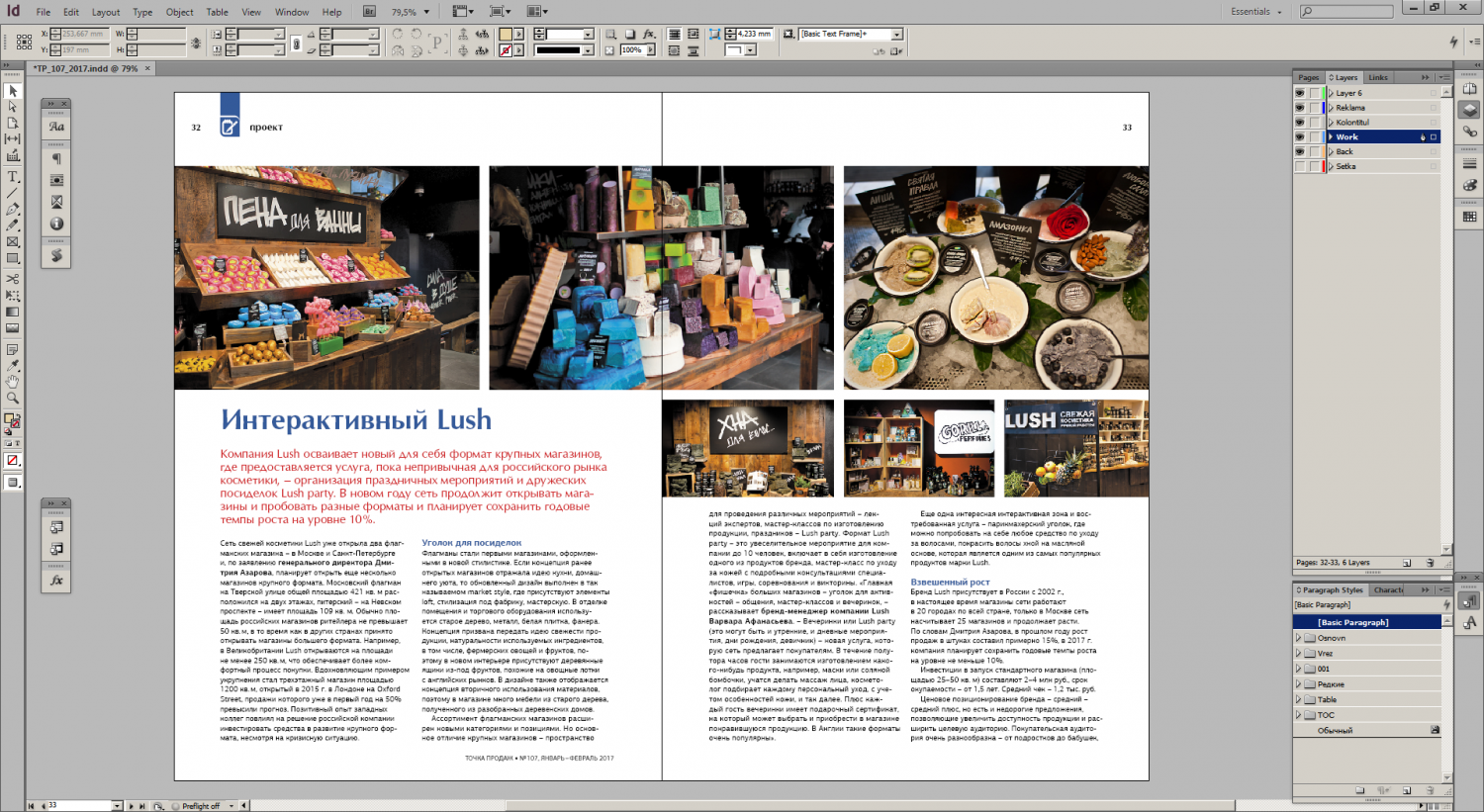This screenshot has width=1484, height=812.
Task: Choose the Pen tool
Action: [13, 209]
